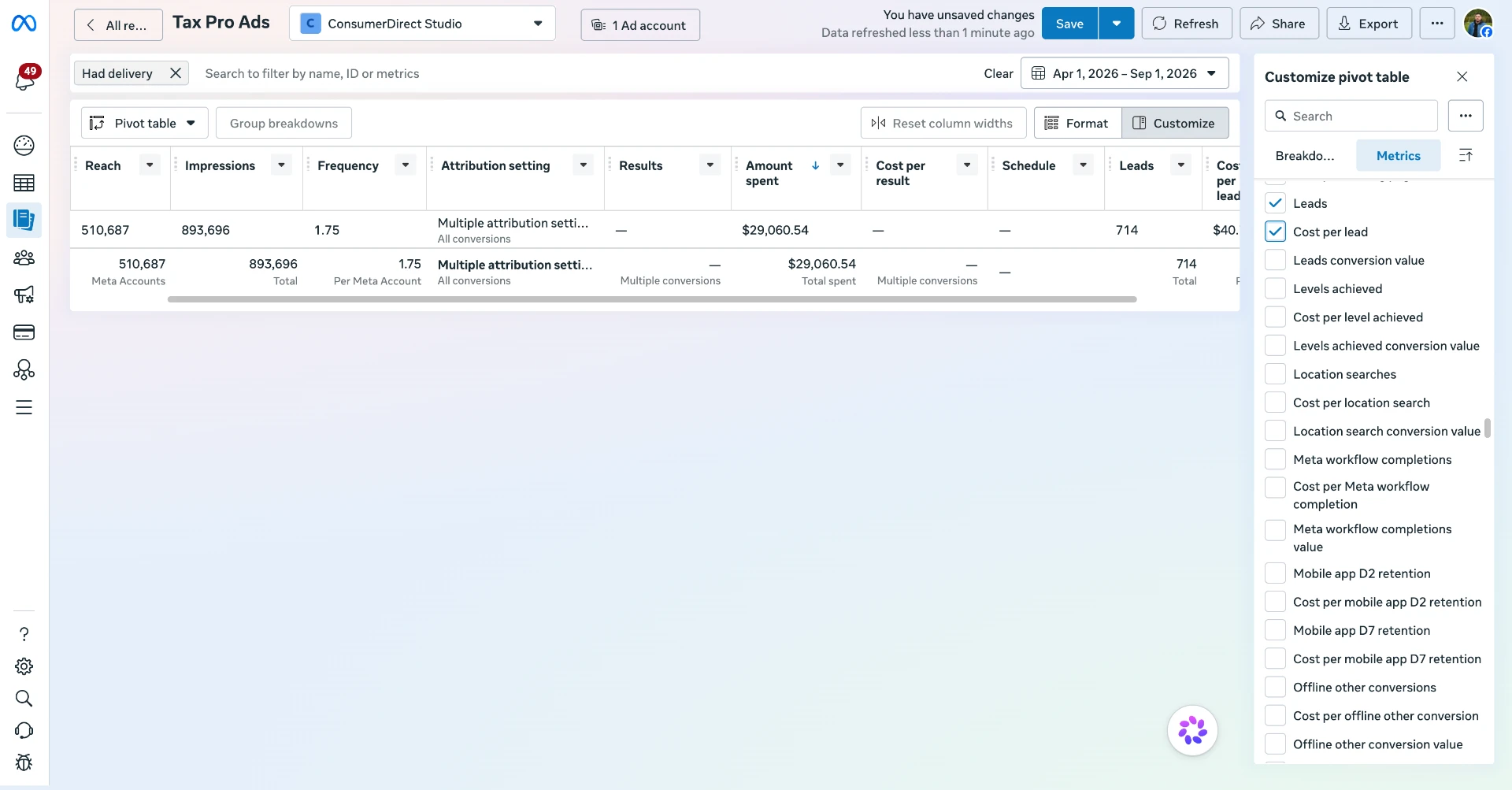This screenshot has width=1512, height=790.
Task: Open the purple AI assistant bubble
Action: [1192, 730]
